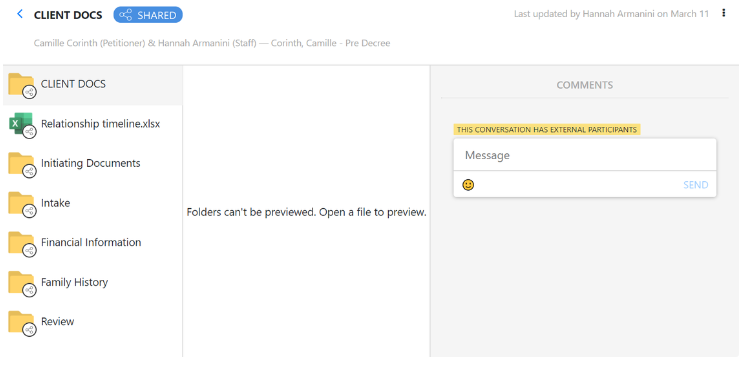Open the Family History folder icon
This screenshot has width=742, height=376.
pos(22,283)
